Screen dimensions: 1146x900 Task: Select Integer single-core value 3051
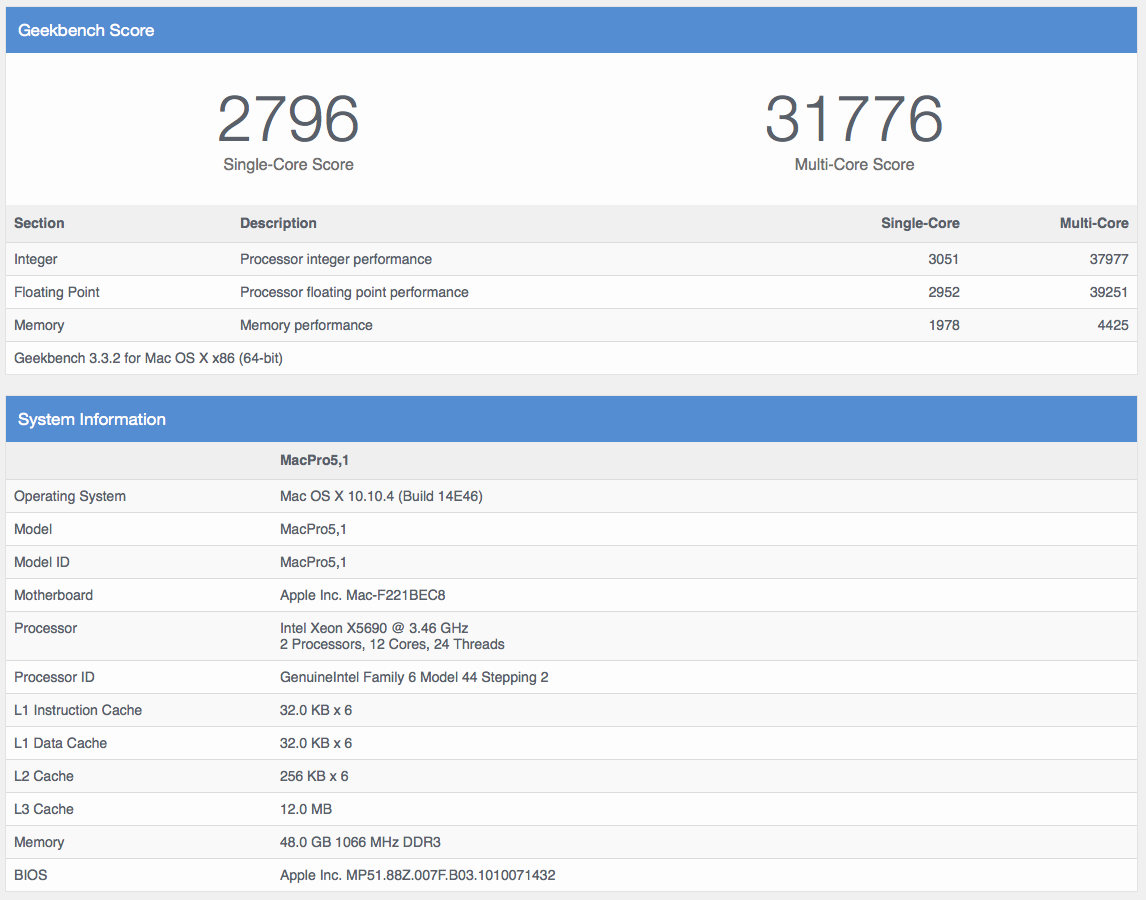(x=944, y=260)
